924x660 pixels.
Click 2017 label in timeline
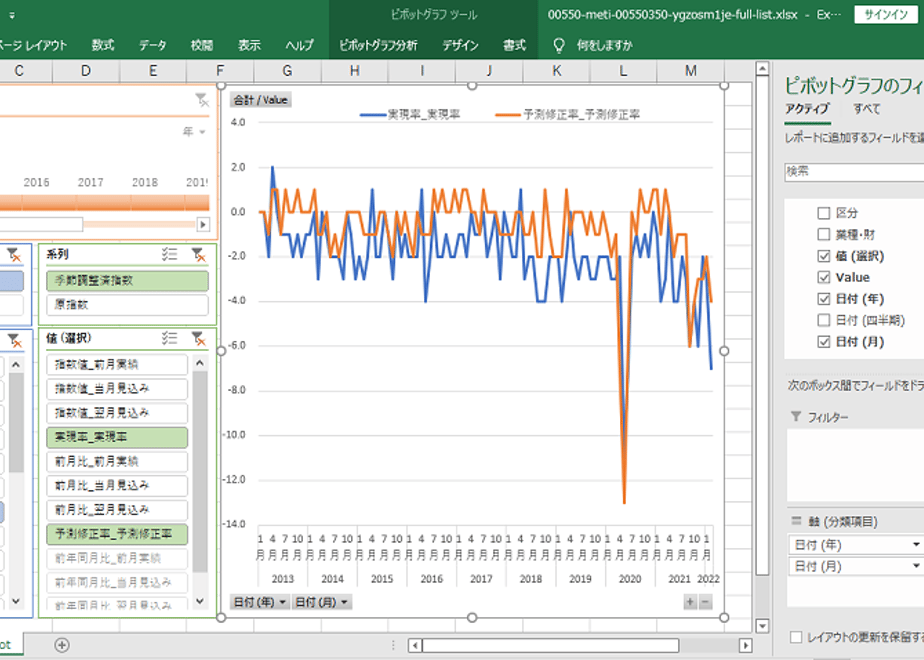[90, 182]
